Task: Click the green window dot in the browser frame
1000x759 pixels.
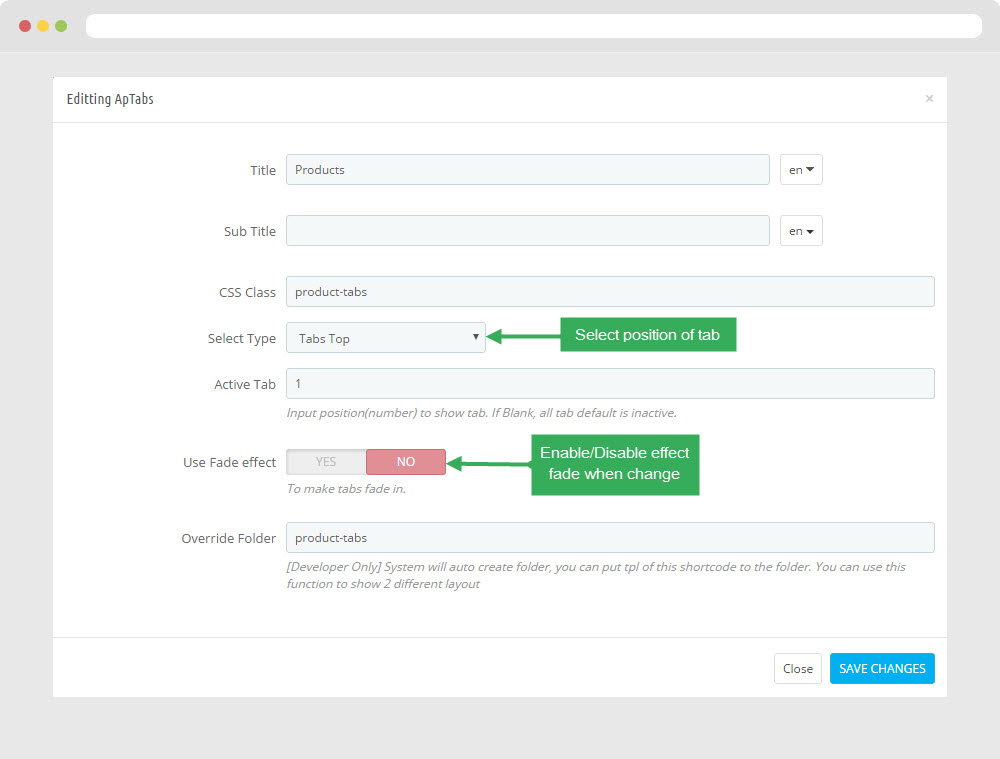Action: (x=61, y=26)
